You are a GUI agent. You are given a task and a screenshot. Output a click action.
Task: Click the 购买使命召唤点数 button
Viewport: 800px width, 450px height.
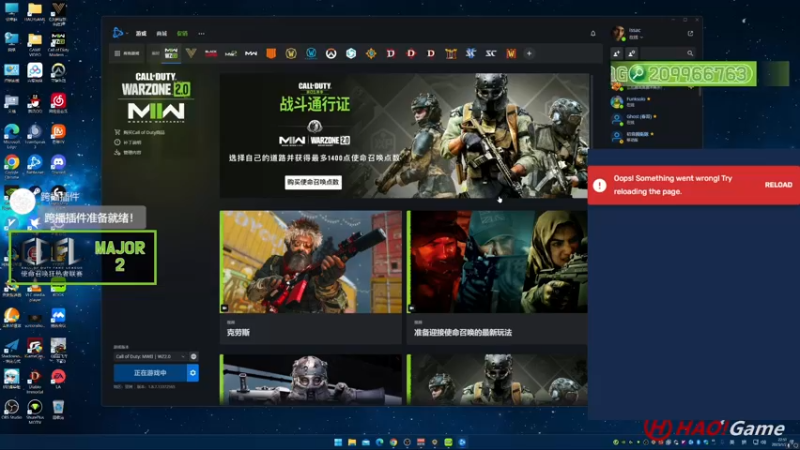[x=313, y=182]
